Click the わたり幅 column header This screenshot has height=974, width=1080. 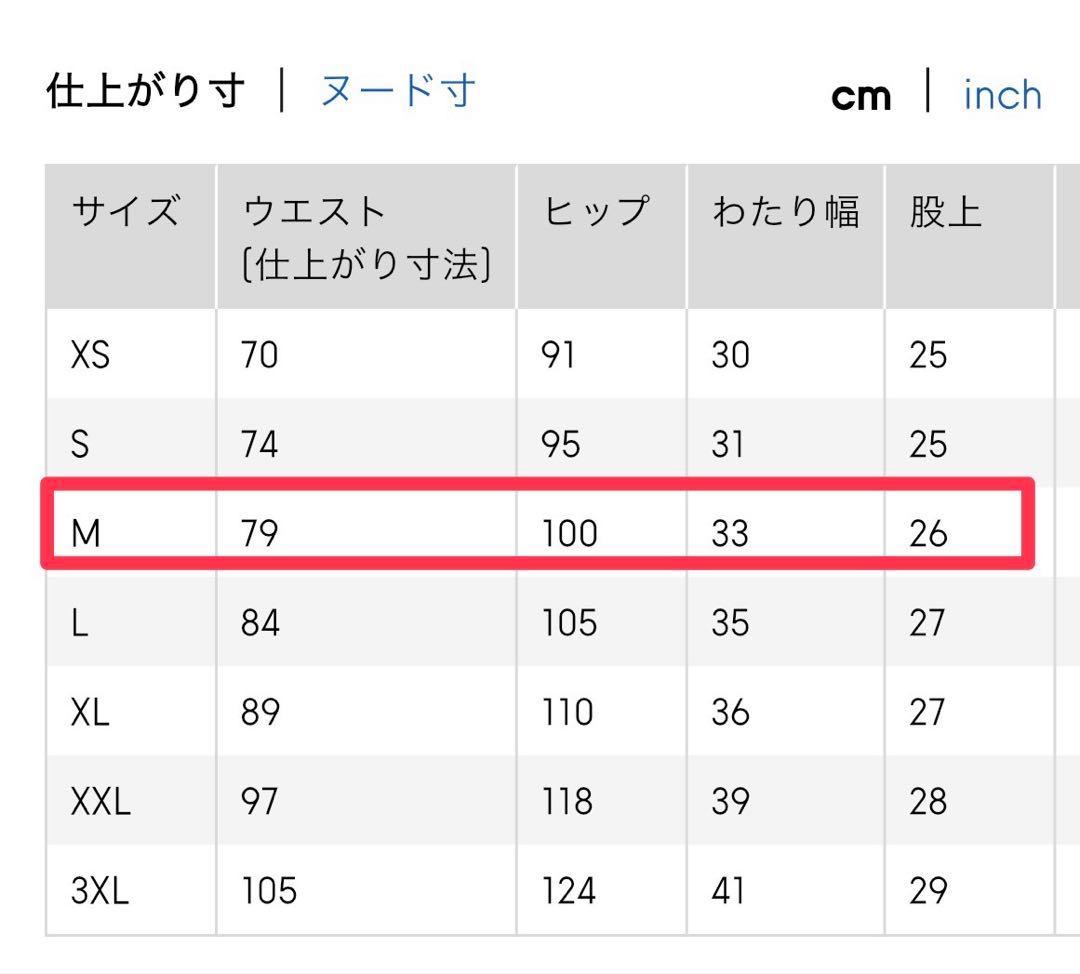785,213
